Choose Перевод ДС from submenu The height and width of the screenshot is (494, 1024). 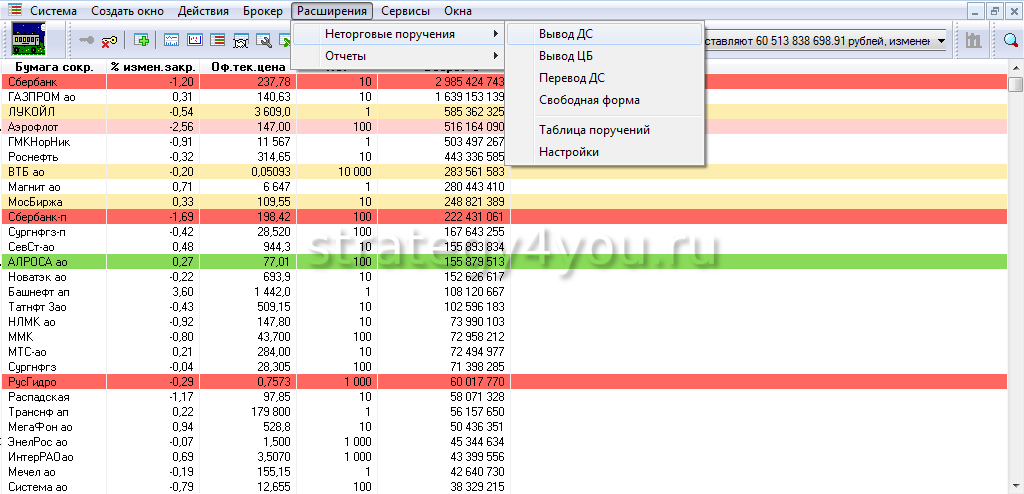tap(571, 78)
